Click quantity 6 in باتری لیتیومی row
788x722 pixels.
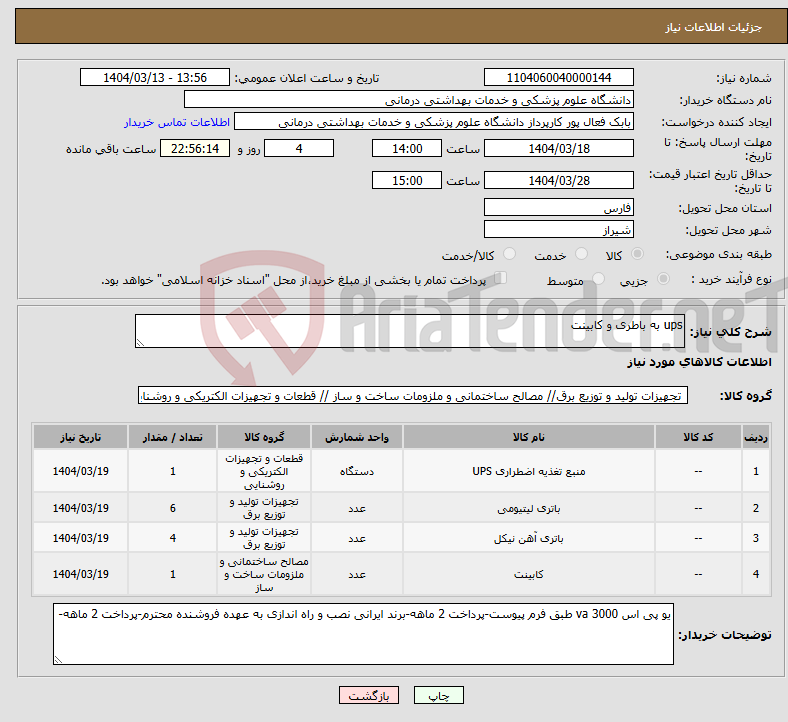coord(172,508)
